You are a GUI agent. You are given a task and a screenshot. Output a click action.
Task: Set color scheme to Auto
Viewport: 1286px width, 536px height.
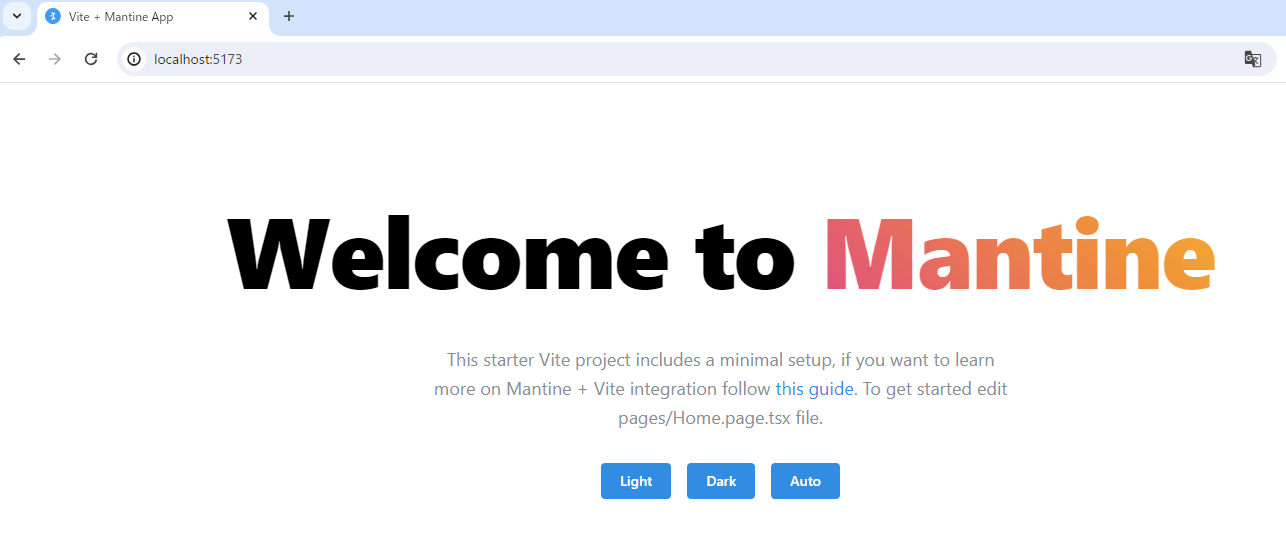(805, 481)
